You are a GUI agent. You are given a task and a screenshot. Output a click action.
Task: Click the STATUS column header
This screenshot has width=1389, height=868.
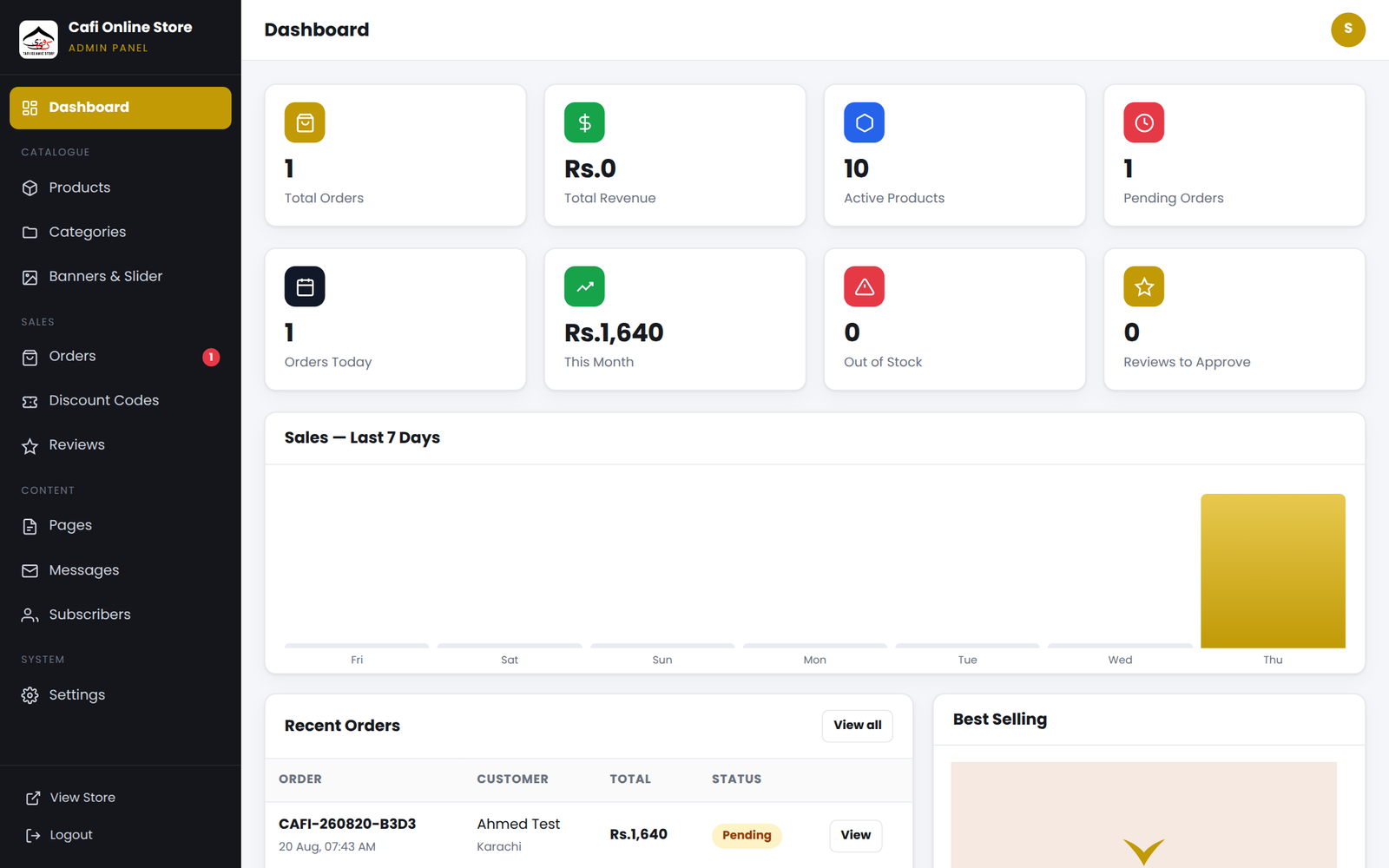pyautogui.click(x=736, y=779)
